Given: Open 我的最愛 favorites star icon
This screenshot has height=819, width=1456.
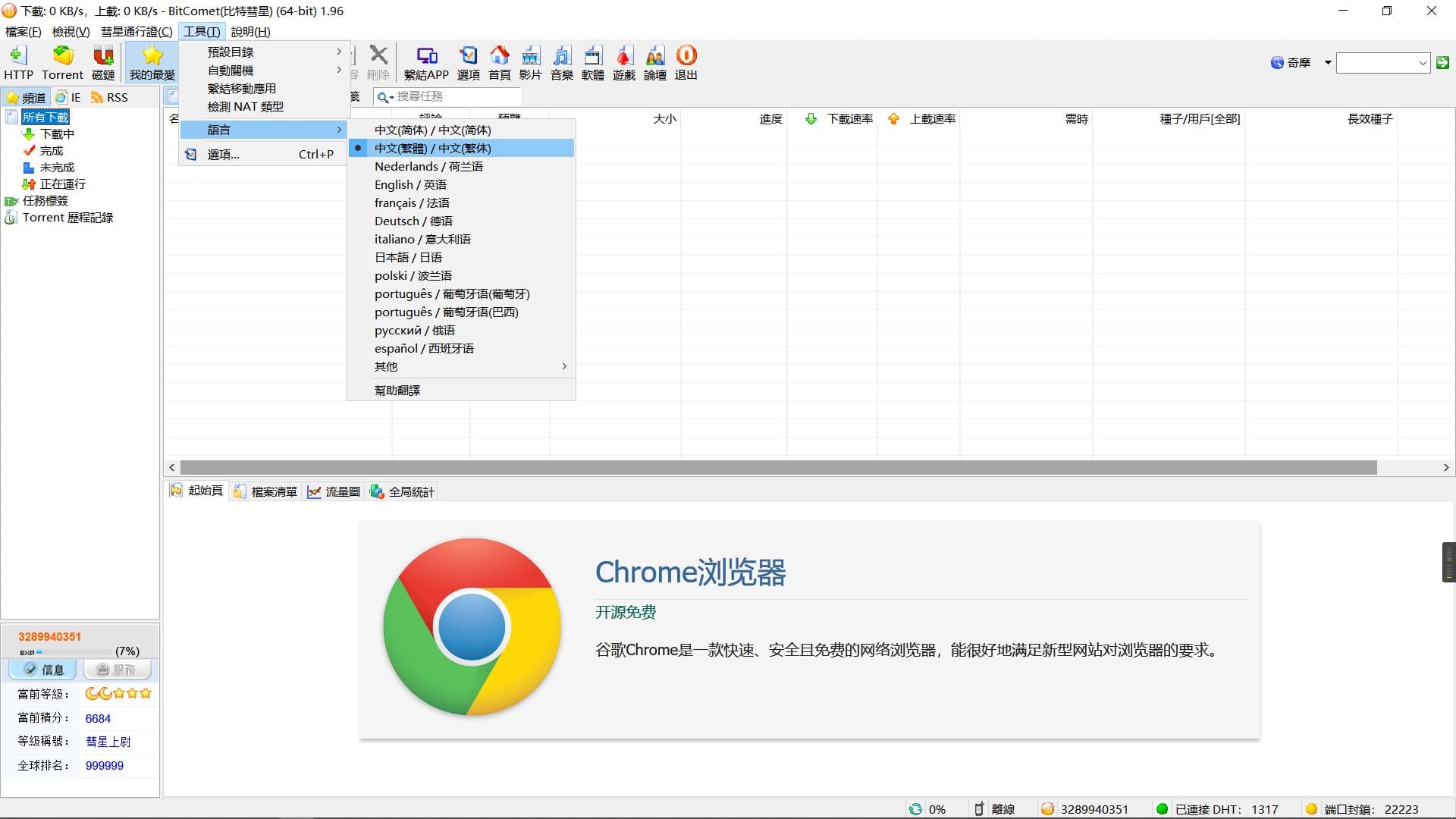Looking at the screenshot, I should (152, 56).
